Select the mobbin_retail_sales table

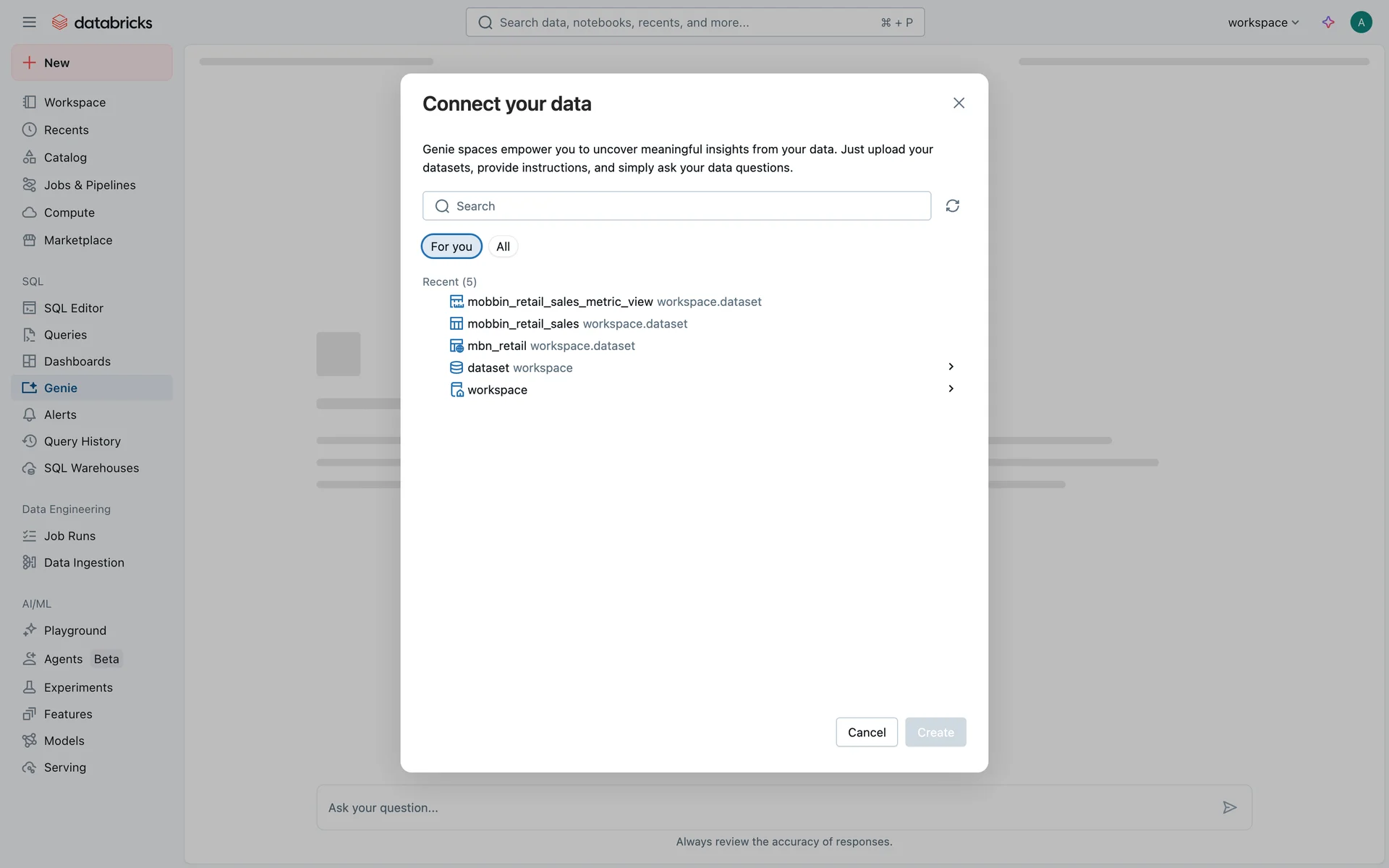point(523,324)
